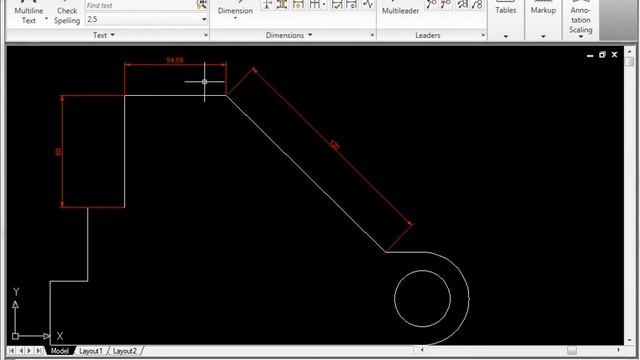The width and height of the screenshot is (640, 360).
Task: Click the Jog Line dimension icon
Action: pyautogui.click(x=368, y=4)
